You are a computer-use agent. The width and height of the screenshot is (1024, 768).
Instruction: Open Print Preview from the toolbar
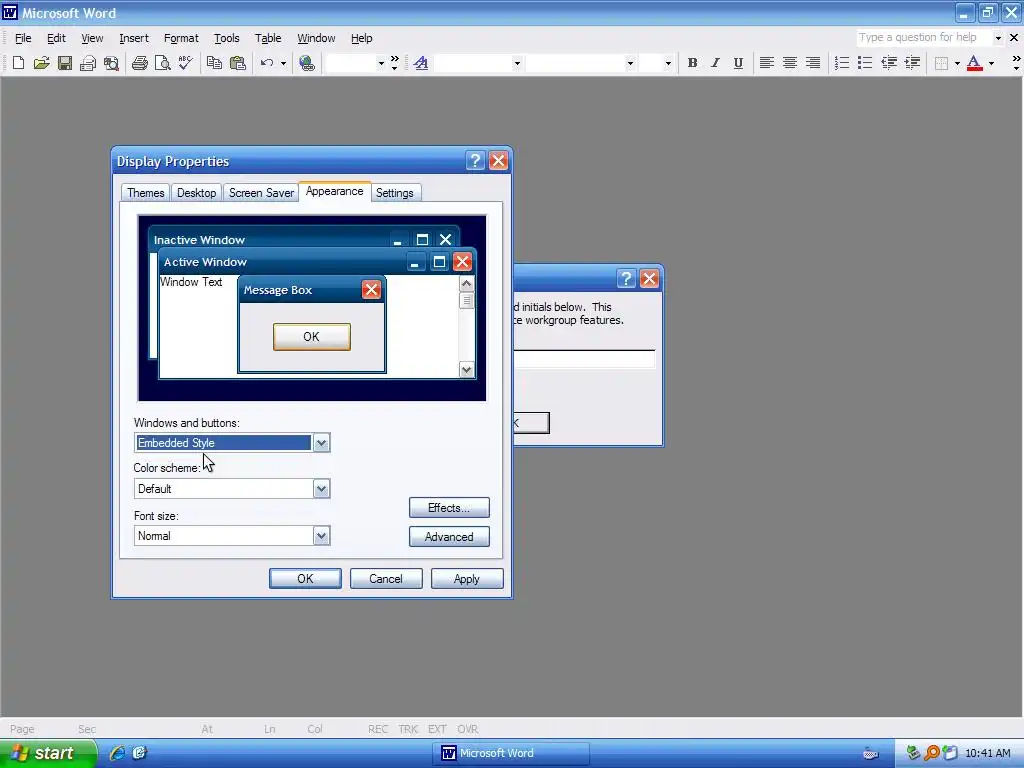[163, 63]
